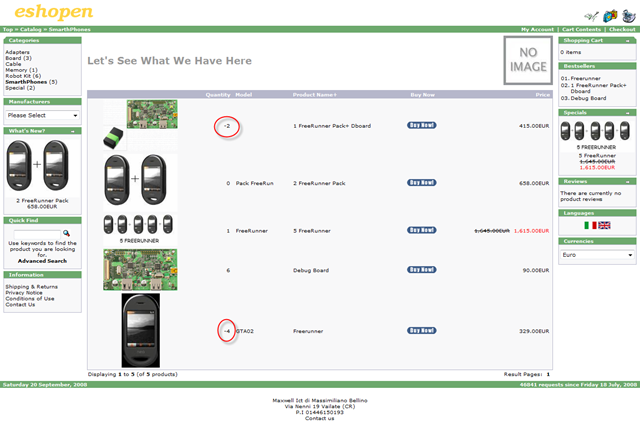Screen dimensions: 640x424
Task: Click Buy Now for 5 FreeRunner
Action: point(421,230)
